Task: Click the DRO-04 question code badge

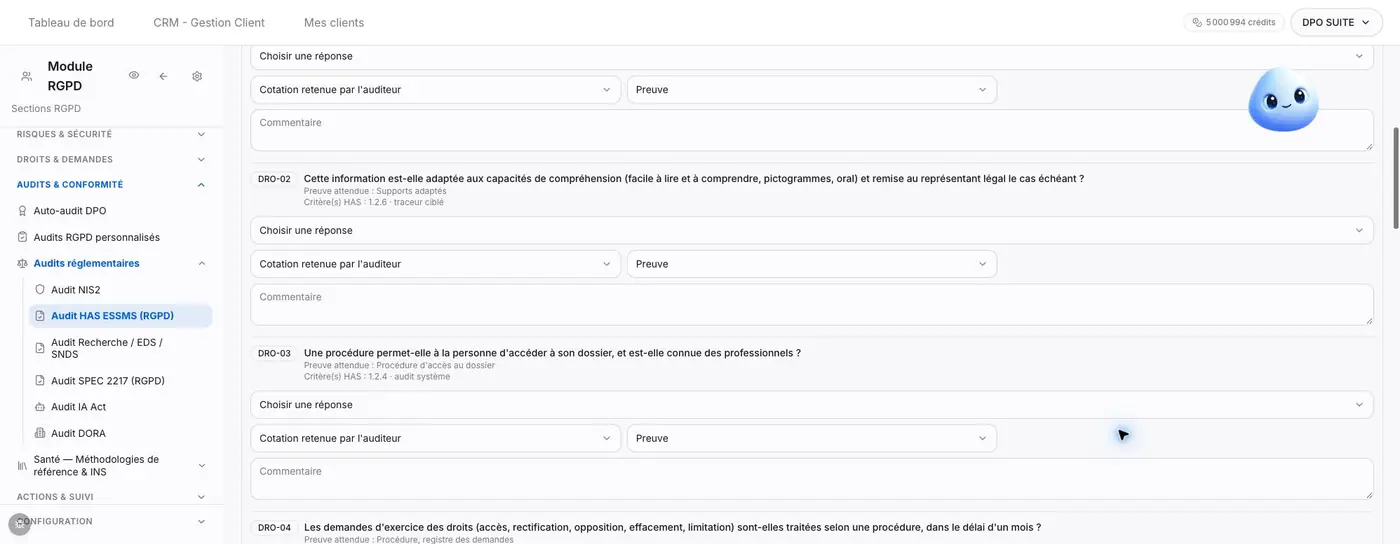Action: point(274,527)
